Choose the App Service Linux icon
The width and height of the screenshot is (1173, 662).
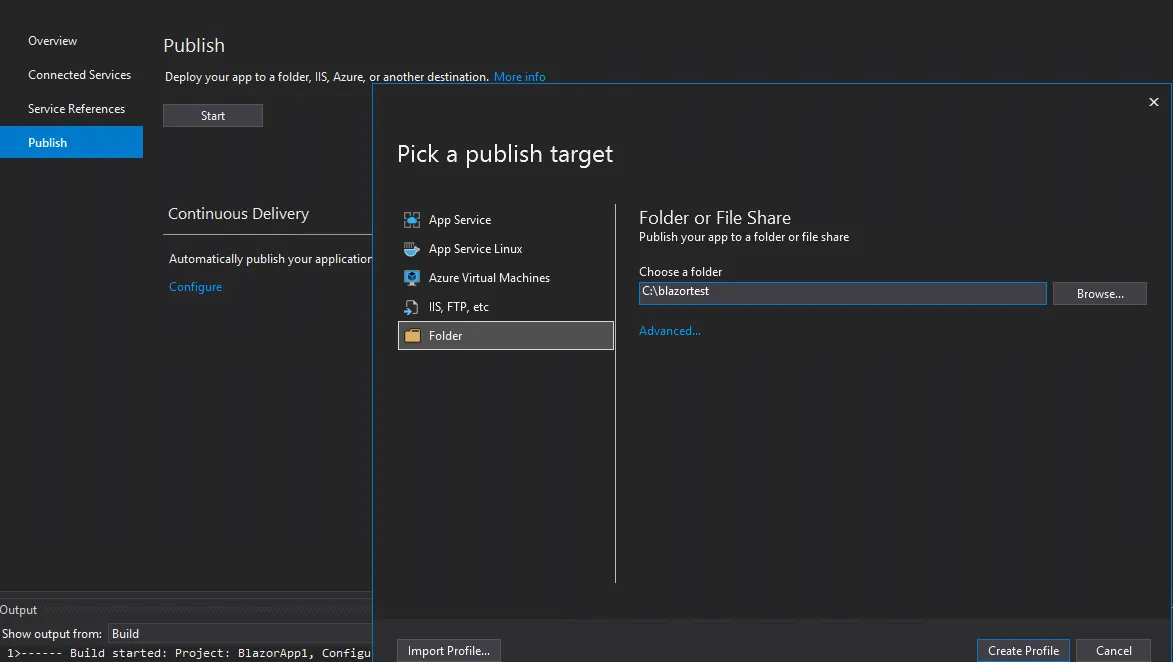(411, 249)
